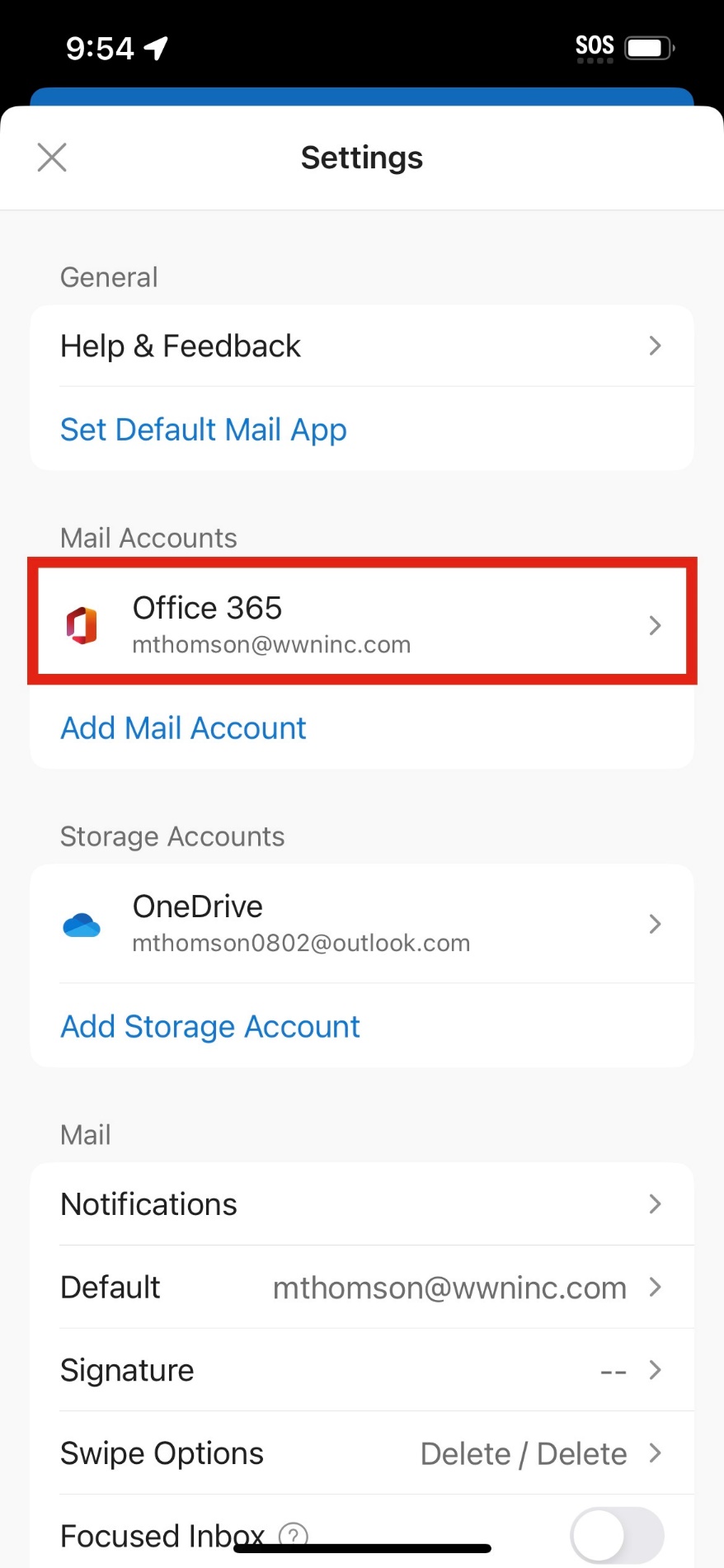Viewport: 724px width, 1568px height.
Task: Tap Set Default Mail App link
Action: point(204,430)
